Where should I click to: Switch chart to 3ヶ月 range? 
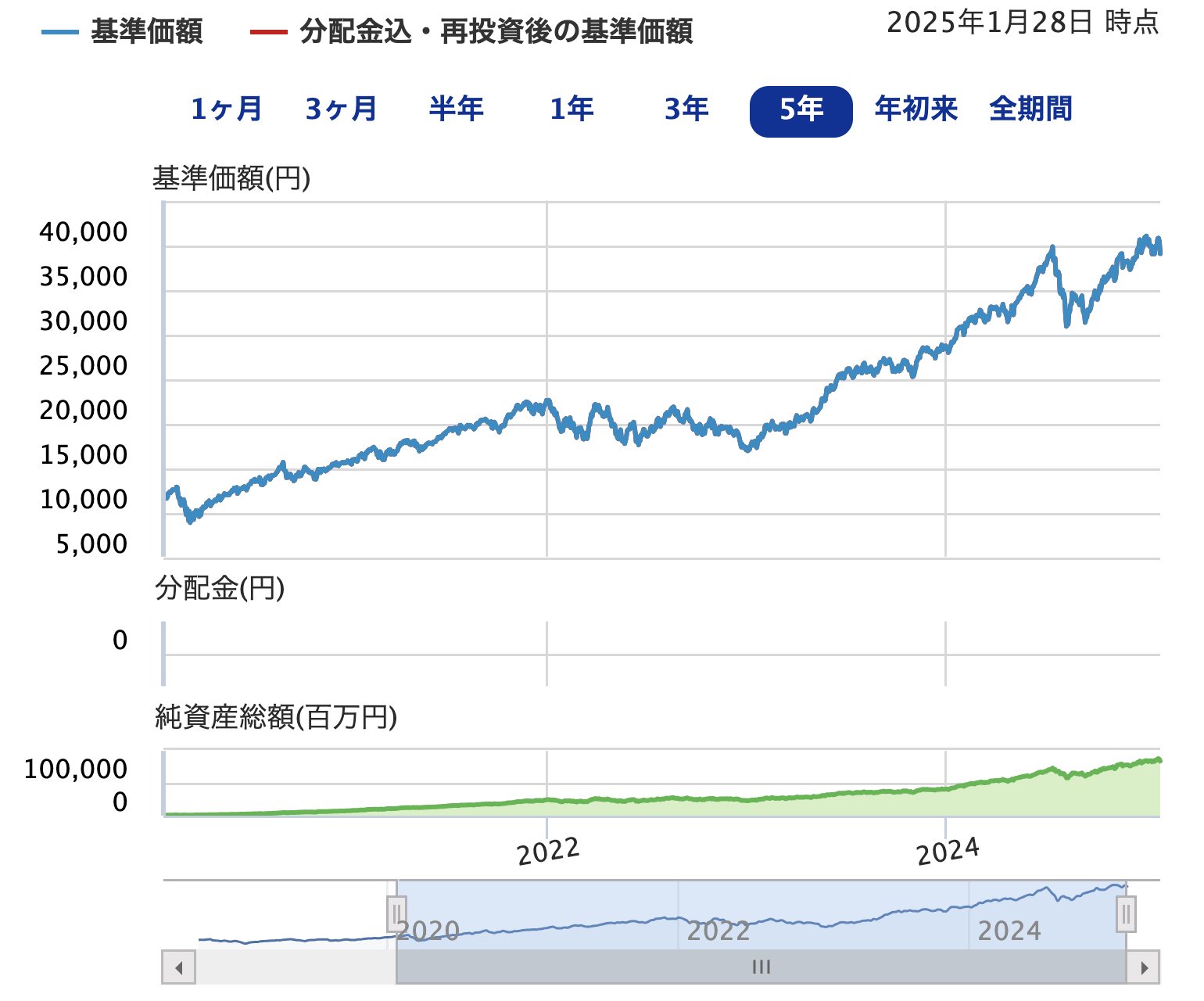(x=341, y=109)
